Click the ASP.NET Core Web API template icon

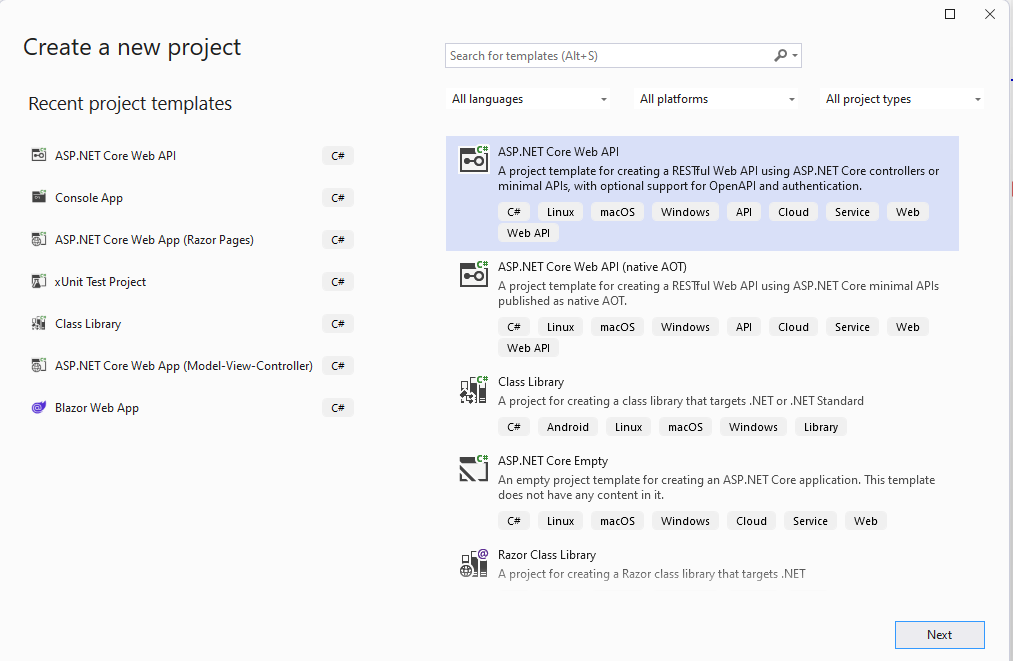point(473,159)
